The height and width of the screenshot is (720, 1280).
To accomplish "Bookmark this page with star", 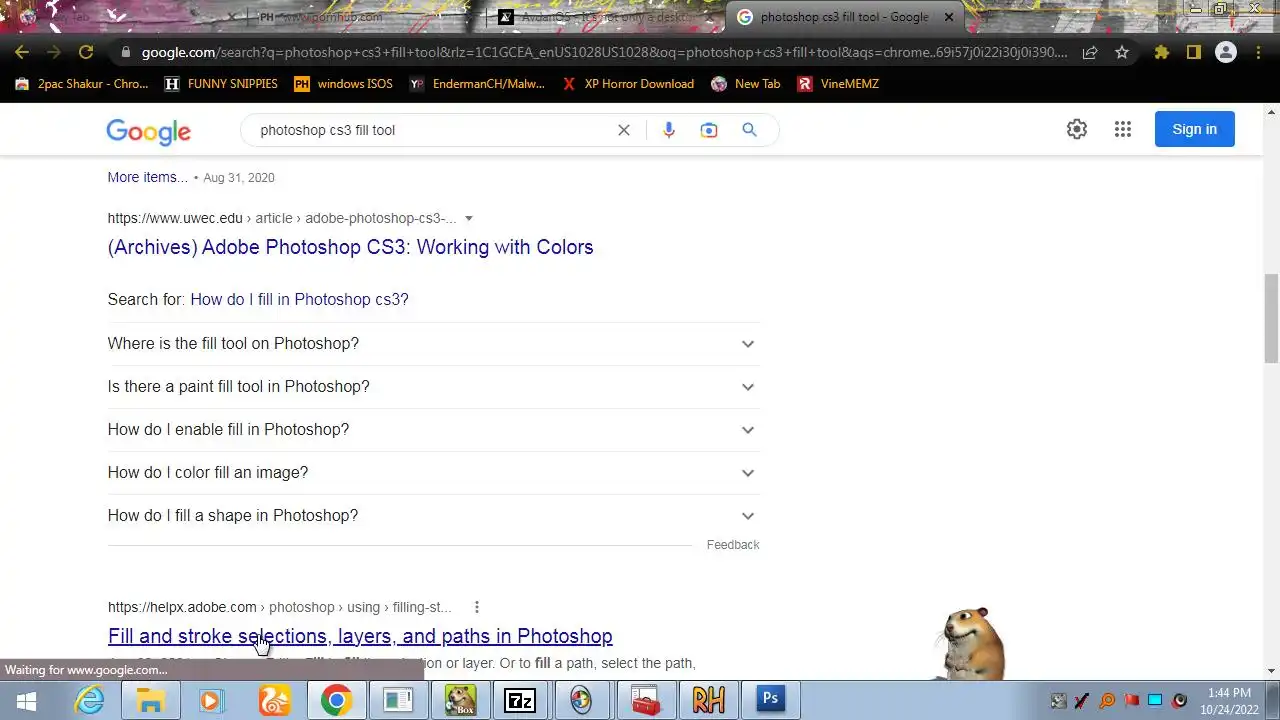I will click(1122, 52).
